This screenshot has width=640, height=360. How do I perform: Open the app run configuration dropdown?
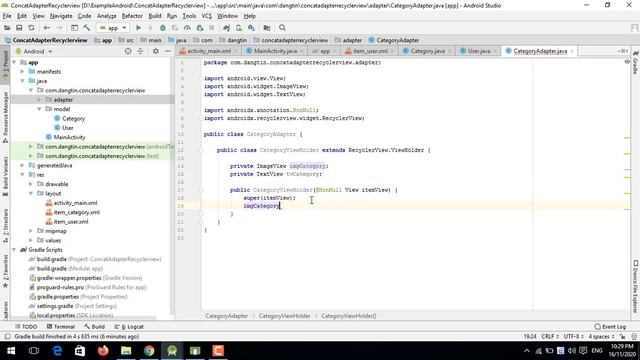pyautogui.click(x=113, y=28)
